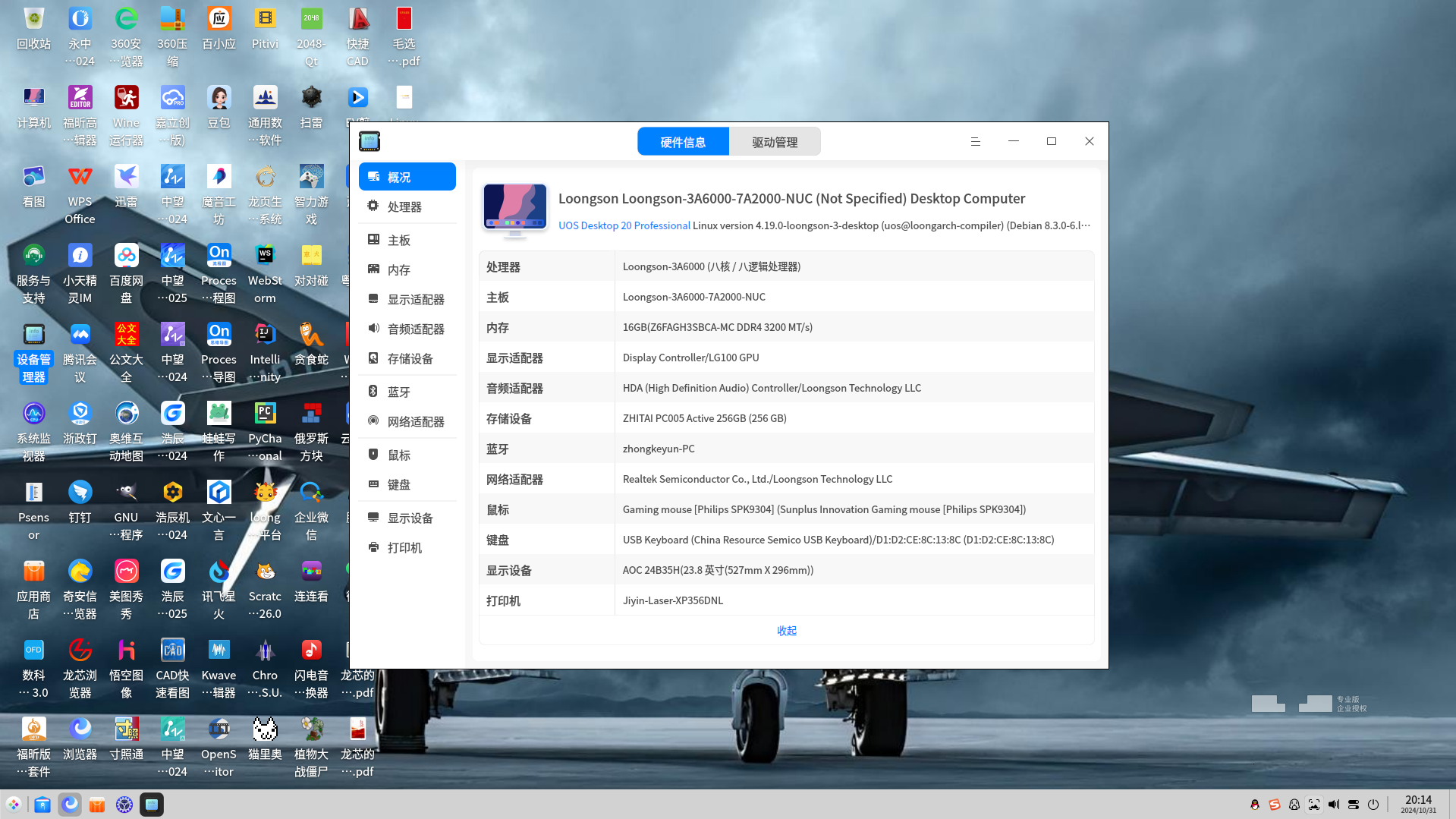This screenshot has width=1456, height=819.
Task: Open the hamburger menu in title bar
Action: [x=976, y=142]
